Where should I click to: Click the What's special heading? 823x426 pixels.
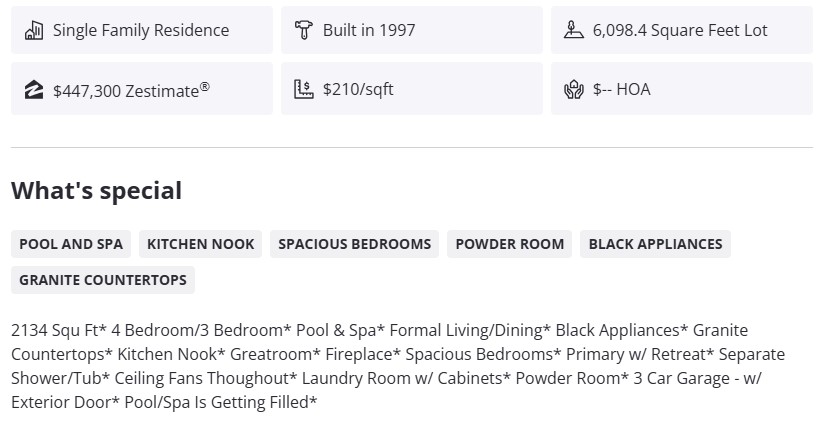[97, 191]
